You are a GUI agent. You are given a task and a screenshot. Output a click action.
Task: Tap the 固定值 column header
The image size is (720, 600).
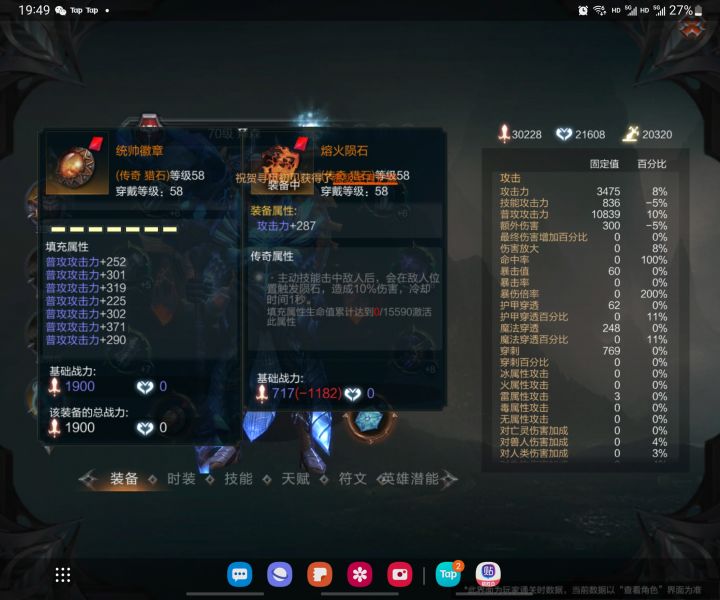pos(604,164)
